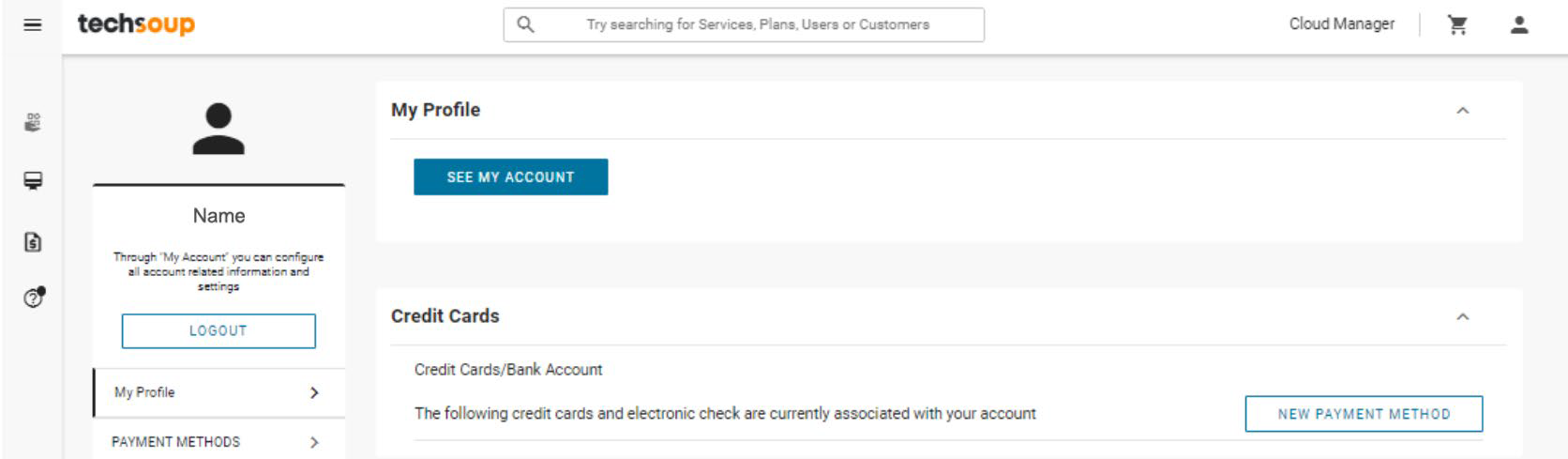Viewport: 1568px width, 459px height.
Task: Open the help icon with notification dot
Action: (35, 298)
